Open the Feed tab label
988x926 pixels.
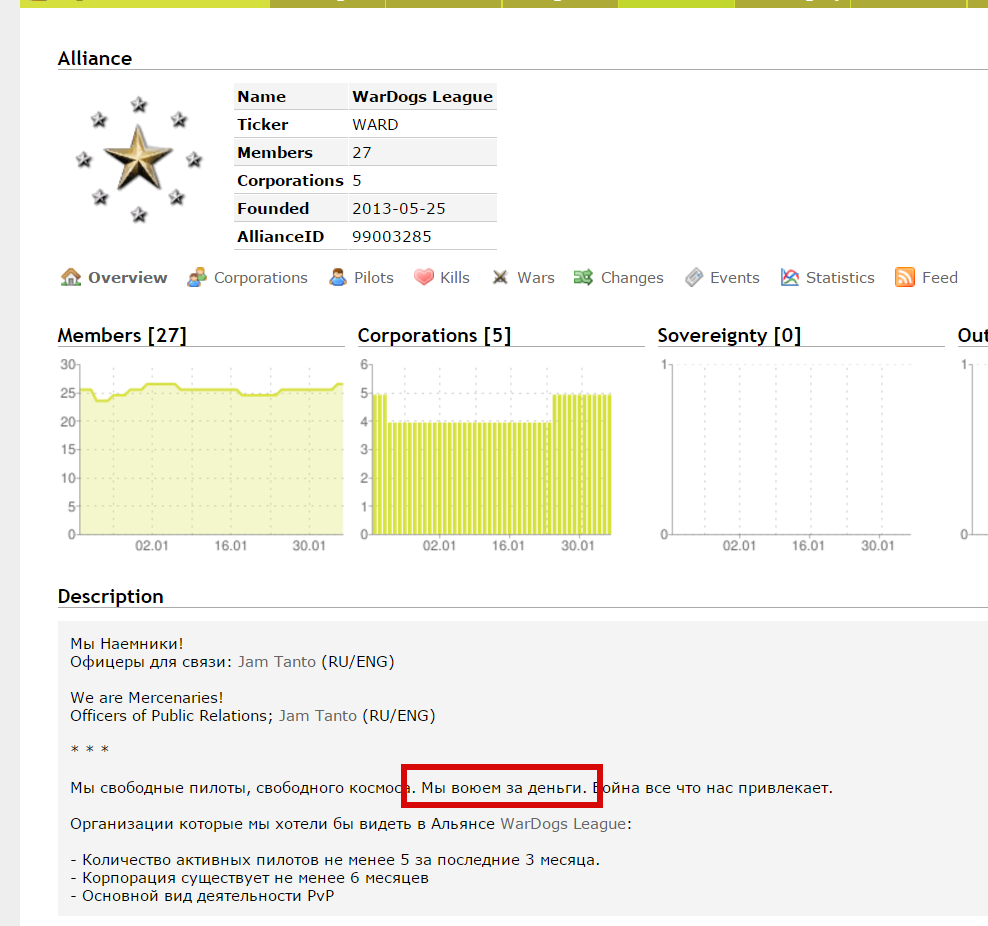(x=939, y=278)
